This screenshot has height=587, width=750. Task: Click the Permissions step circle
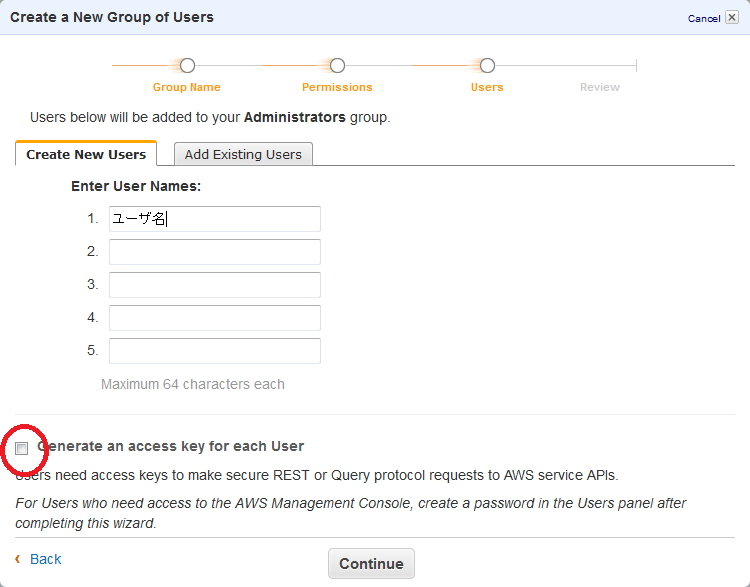point(337,66)
